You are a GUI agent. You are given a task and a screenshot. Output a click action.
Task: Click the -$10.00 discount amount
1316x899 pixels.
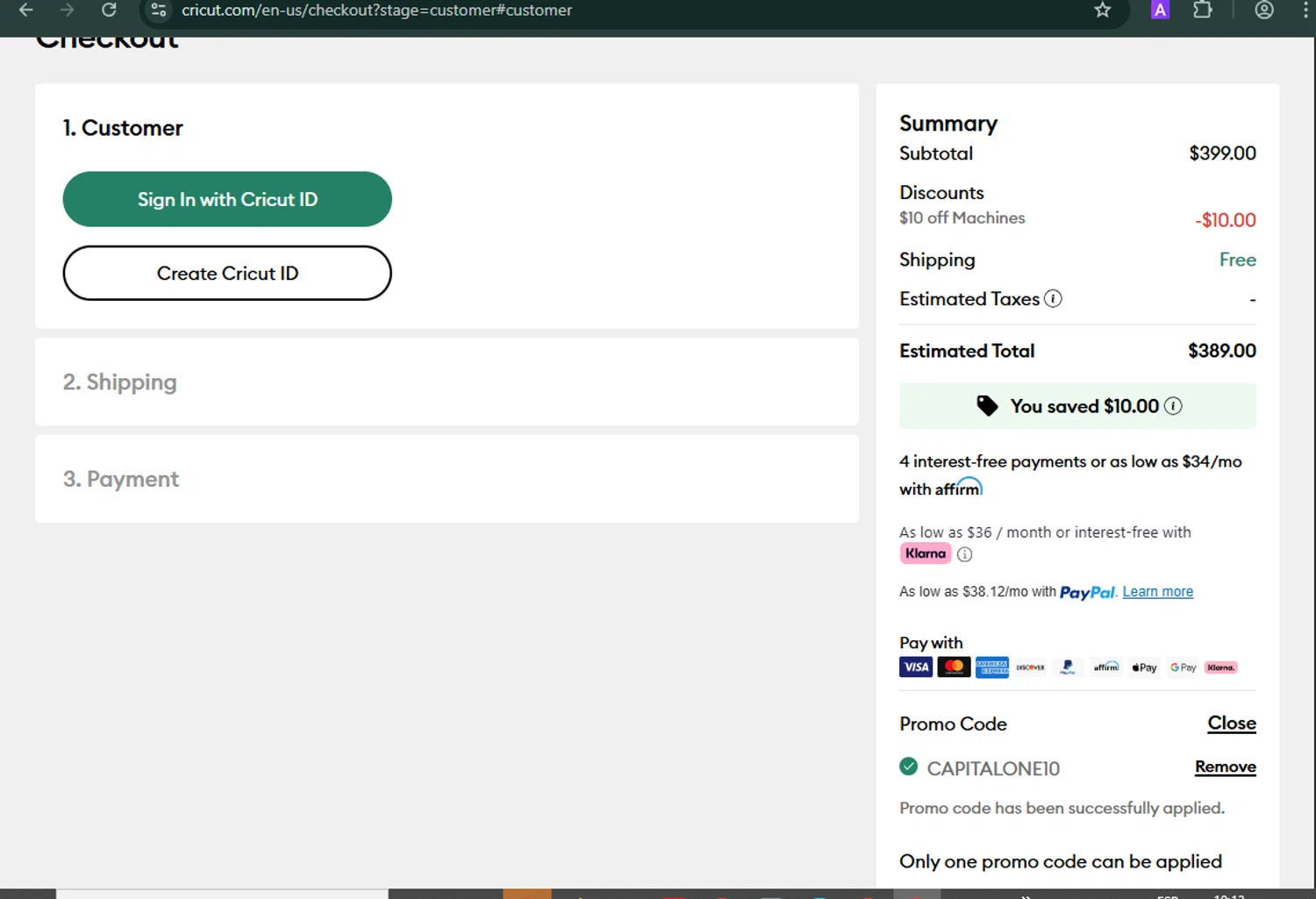tap(1226, 220)
